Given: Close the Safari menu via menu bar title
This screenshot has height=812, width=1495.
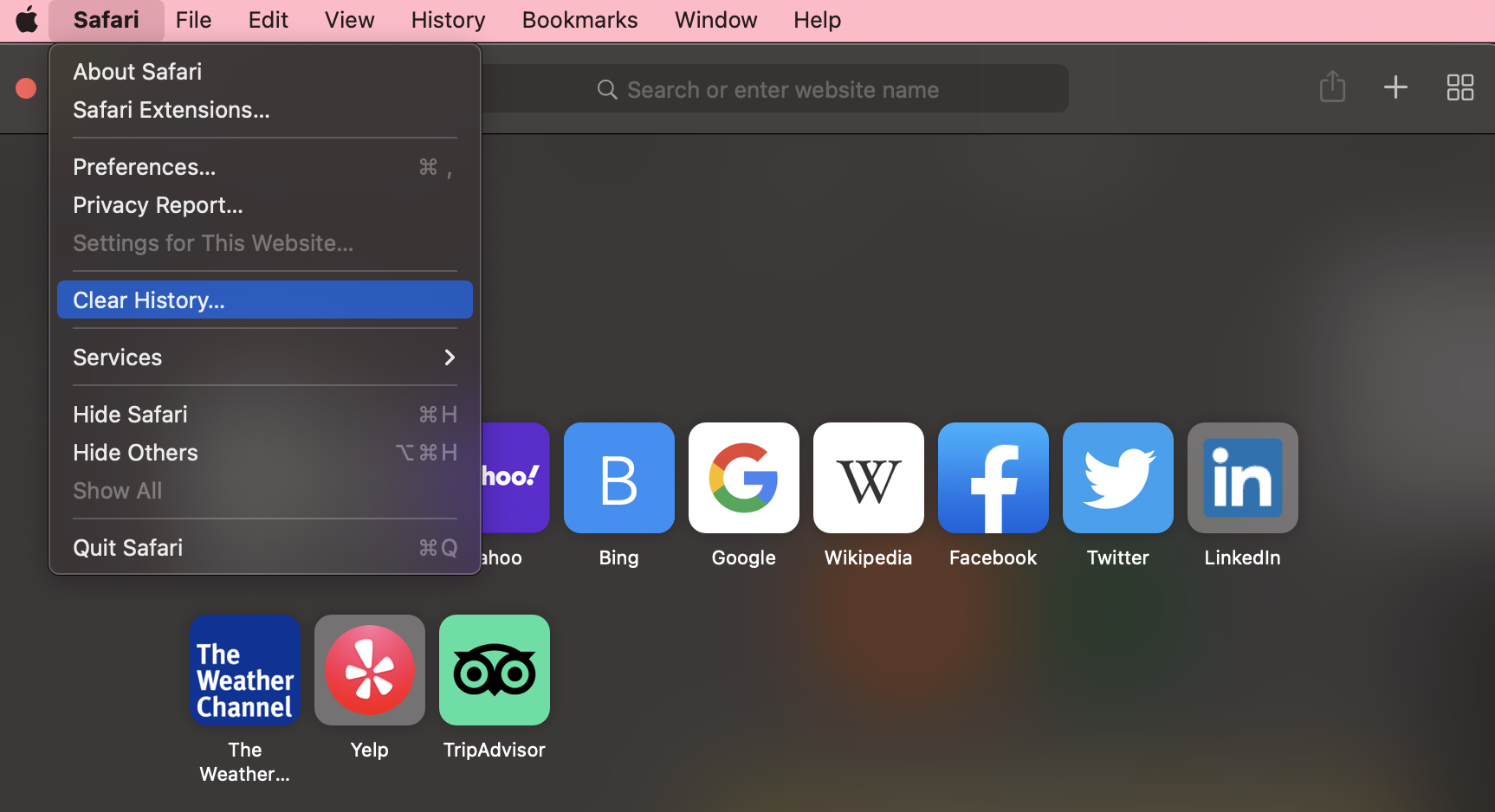Looking at the screenshot, I should [x=106, y=20].
